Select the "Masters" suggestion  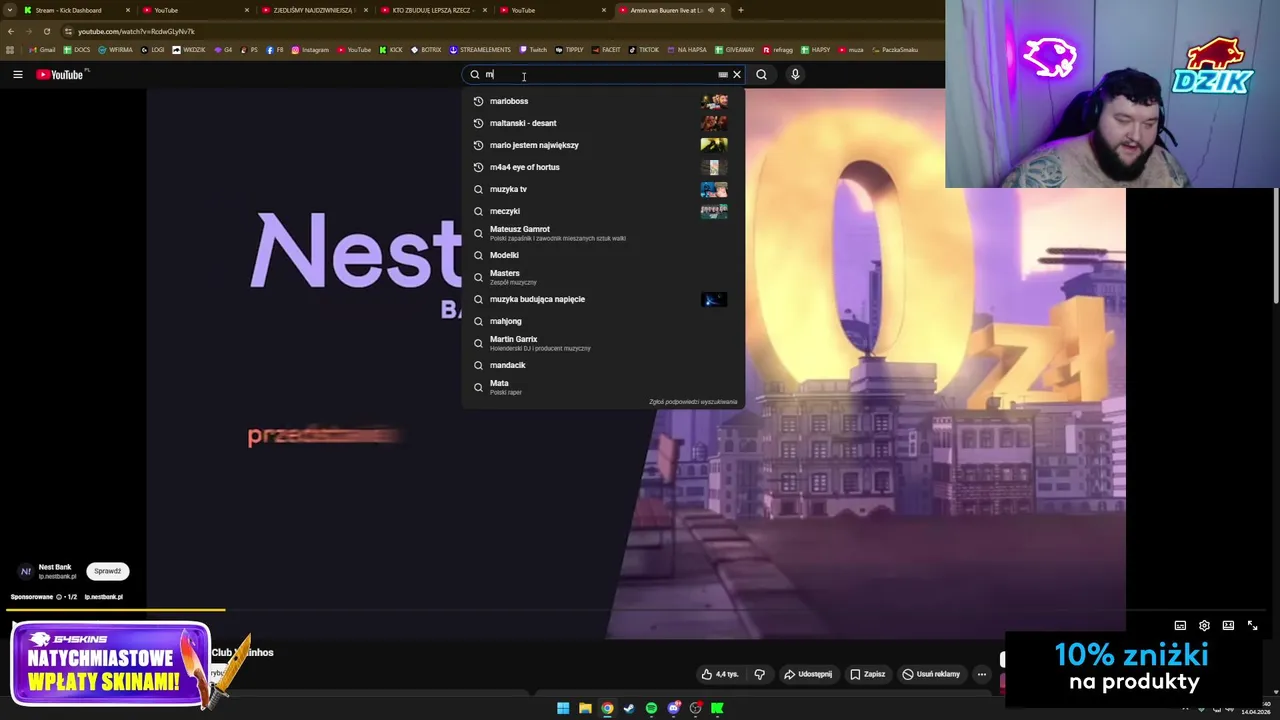603,277
